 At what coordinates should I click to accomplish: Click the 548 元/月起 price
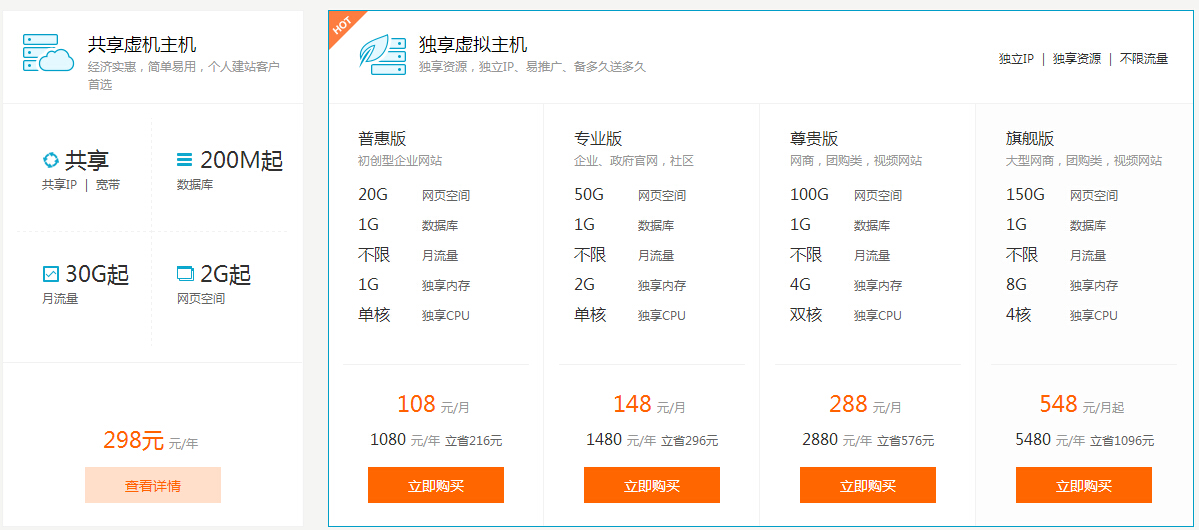pyautogui.click(x=1082, y=404)
